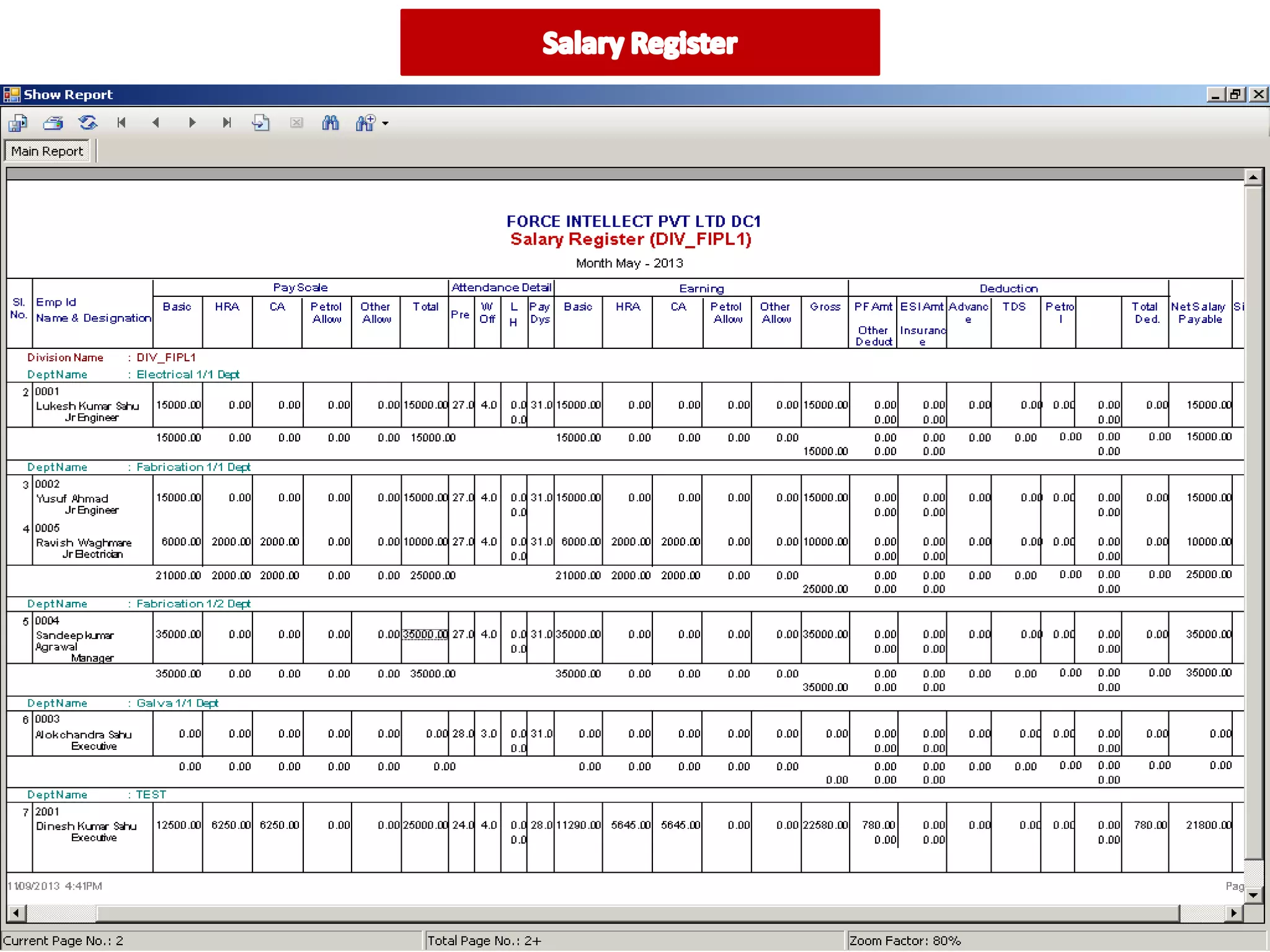
Task: Refresh the report data
Action: click(x=88, y=123)
